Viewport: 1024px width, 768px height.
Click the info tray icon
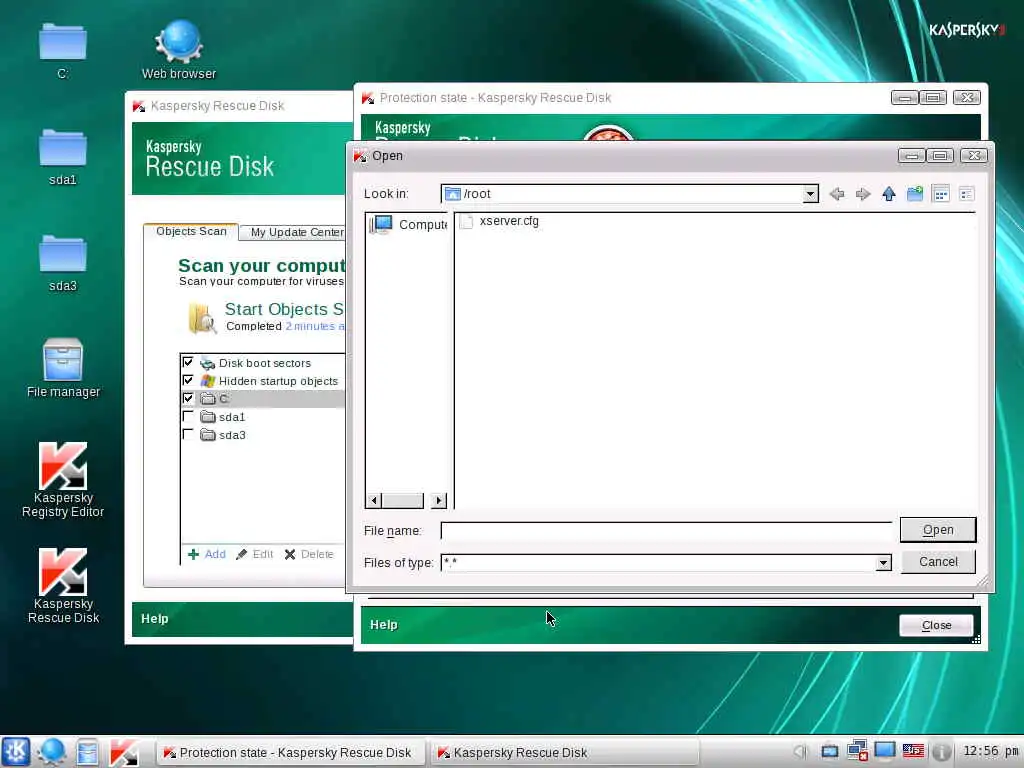pos(941,752)
